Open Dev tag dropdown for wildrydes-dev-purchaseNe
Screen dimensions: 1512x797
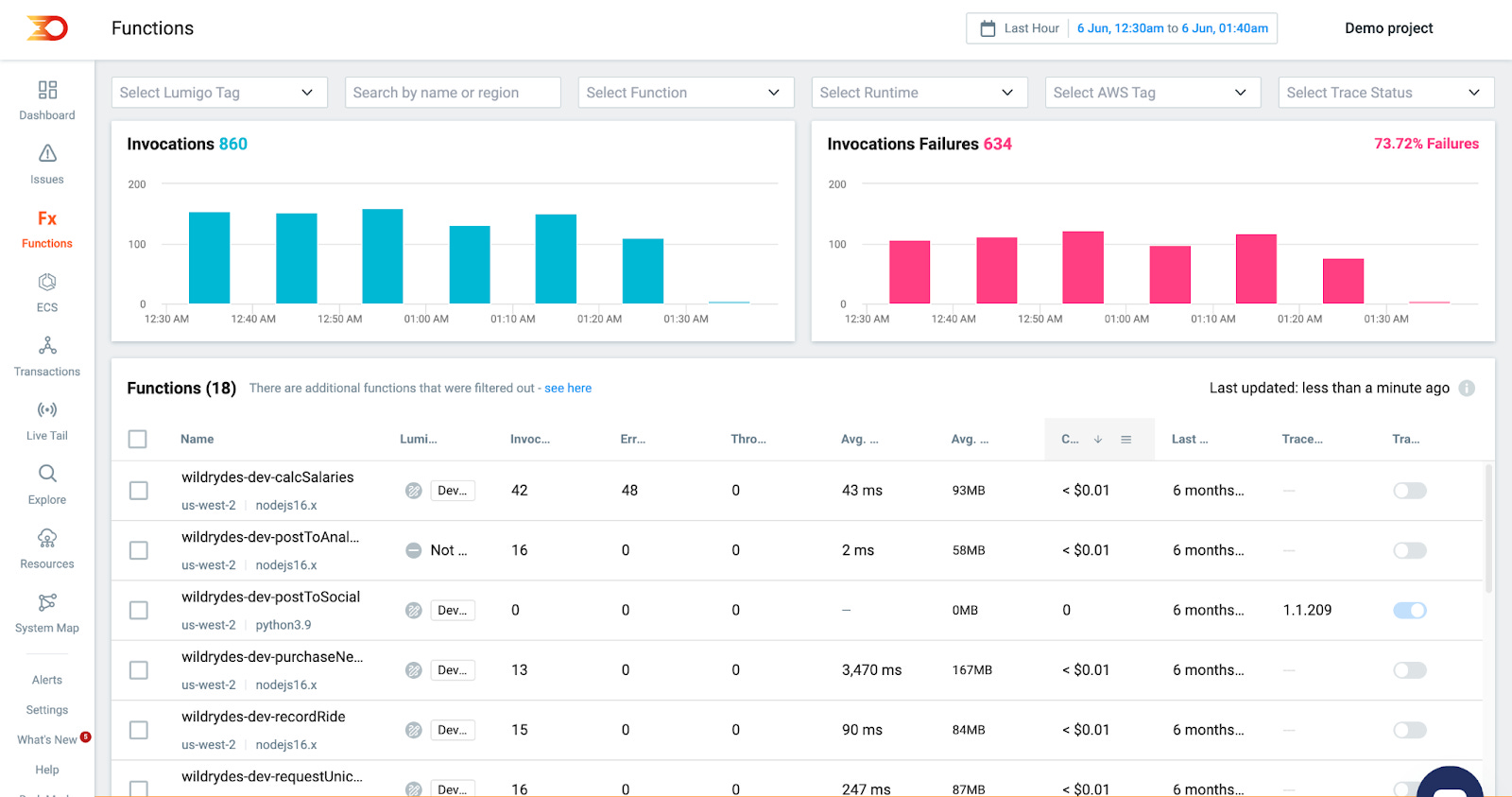pos(453,670)
